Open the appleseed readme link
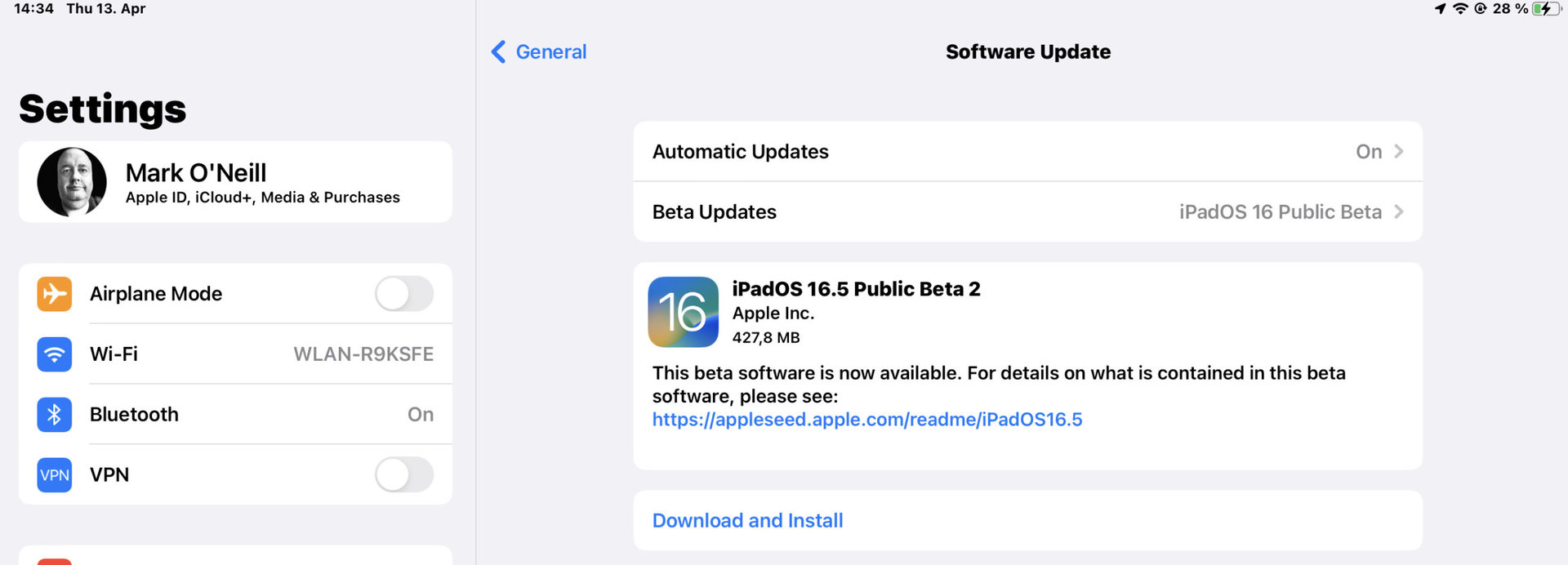Viewport: 1568px width, 565px height. click(866, 420)
